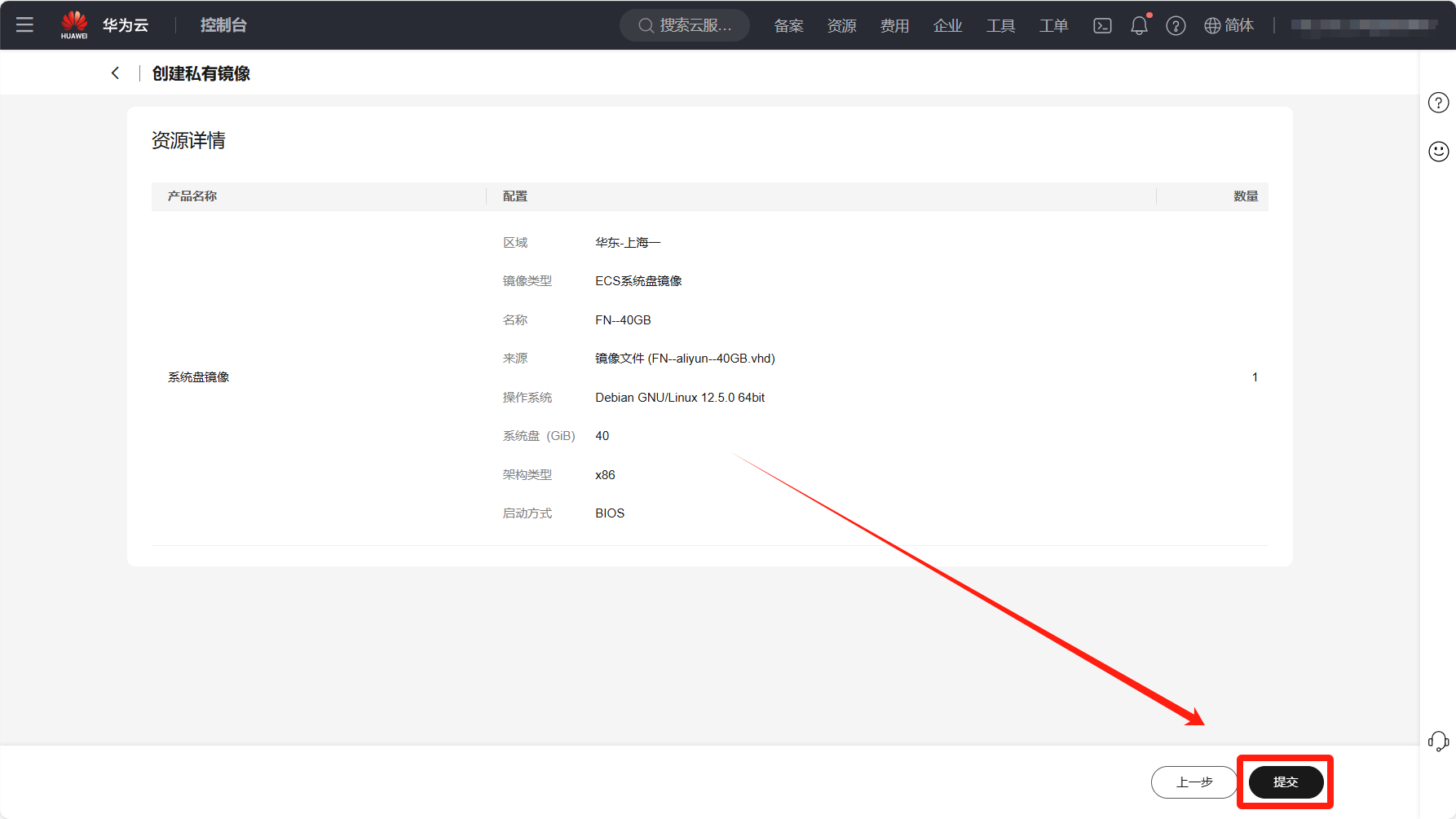Open the 企业 menu
This screenshot has height=819, width=1456.
point(947,26)
